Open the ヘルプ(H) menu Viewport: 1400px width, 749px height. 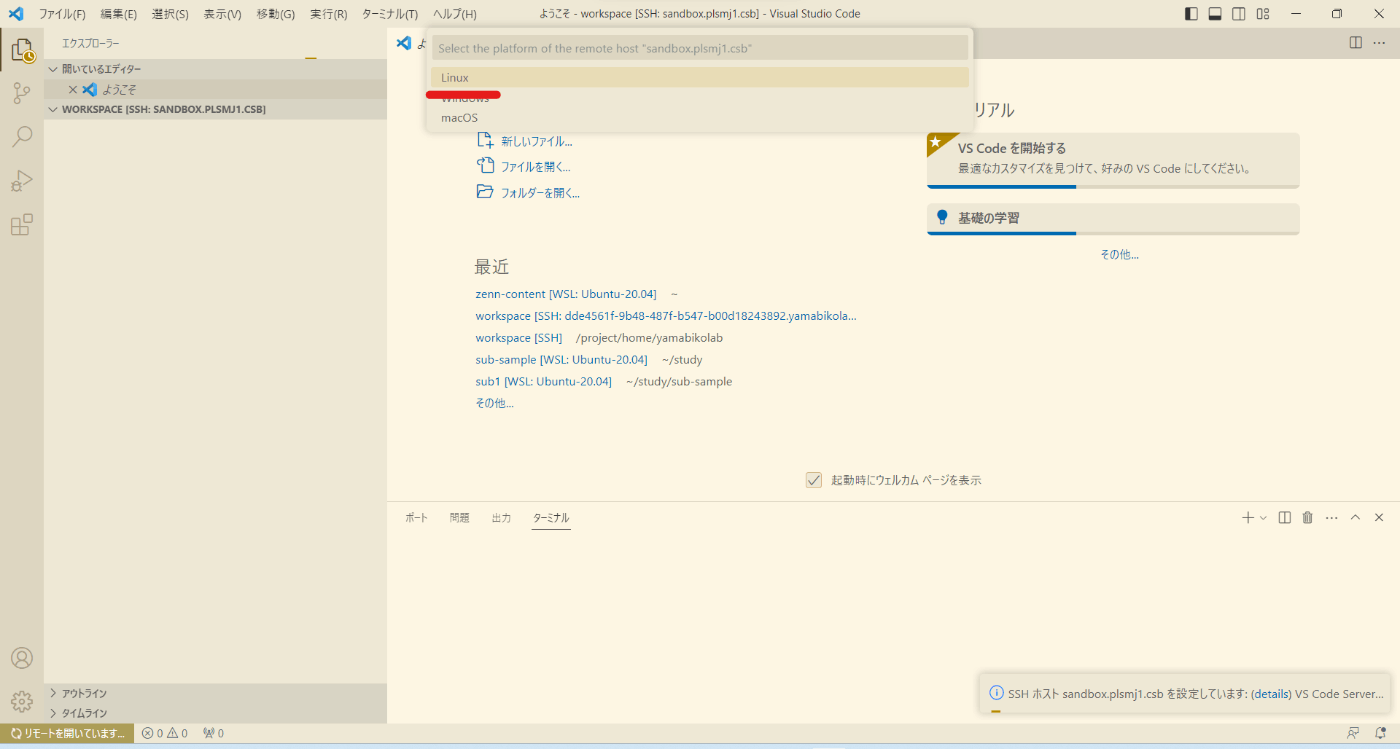pyautogui.click(x=455, y=14)
